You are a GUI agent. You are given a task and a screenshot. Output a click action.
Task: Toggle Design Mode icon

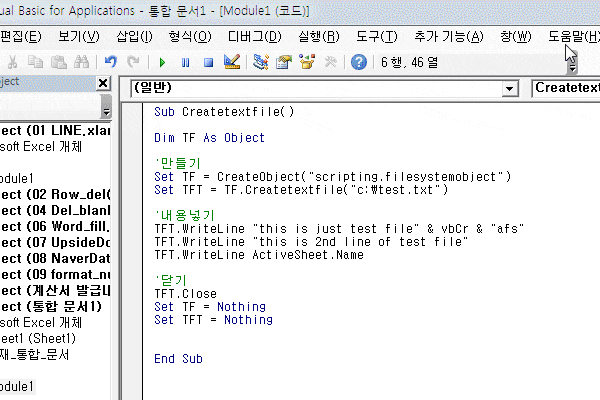232,62
